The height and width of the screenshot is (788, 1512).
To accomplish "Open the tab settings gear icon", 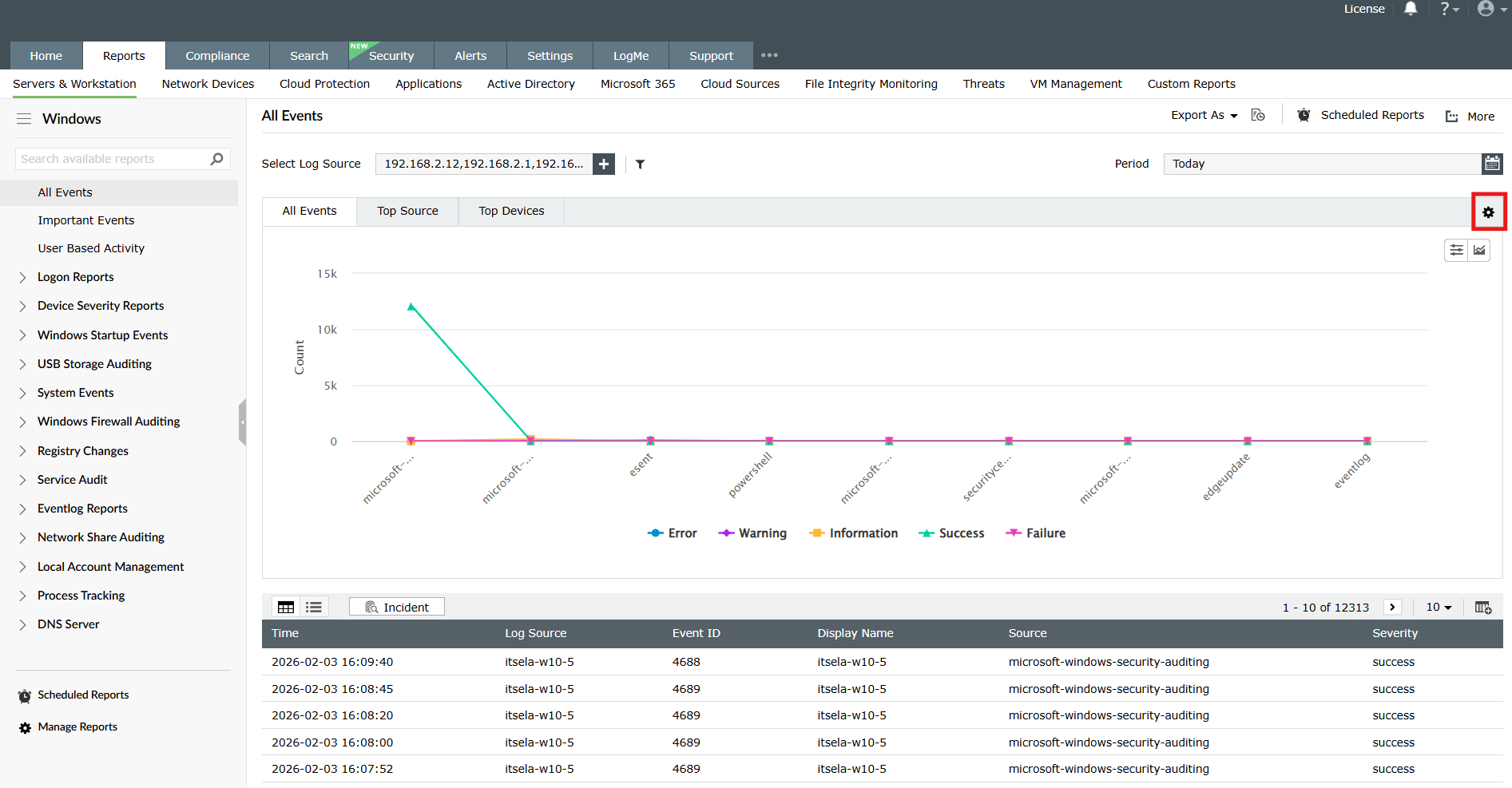I will point(1488,212).
